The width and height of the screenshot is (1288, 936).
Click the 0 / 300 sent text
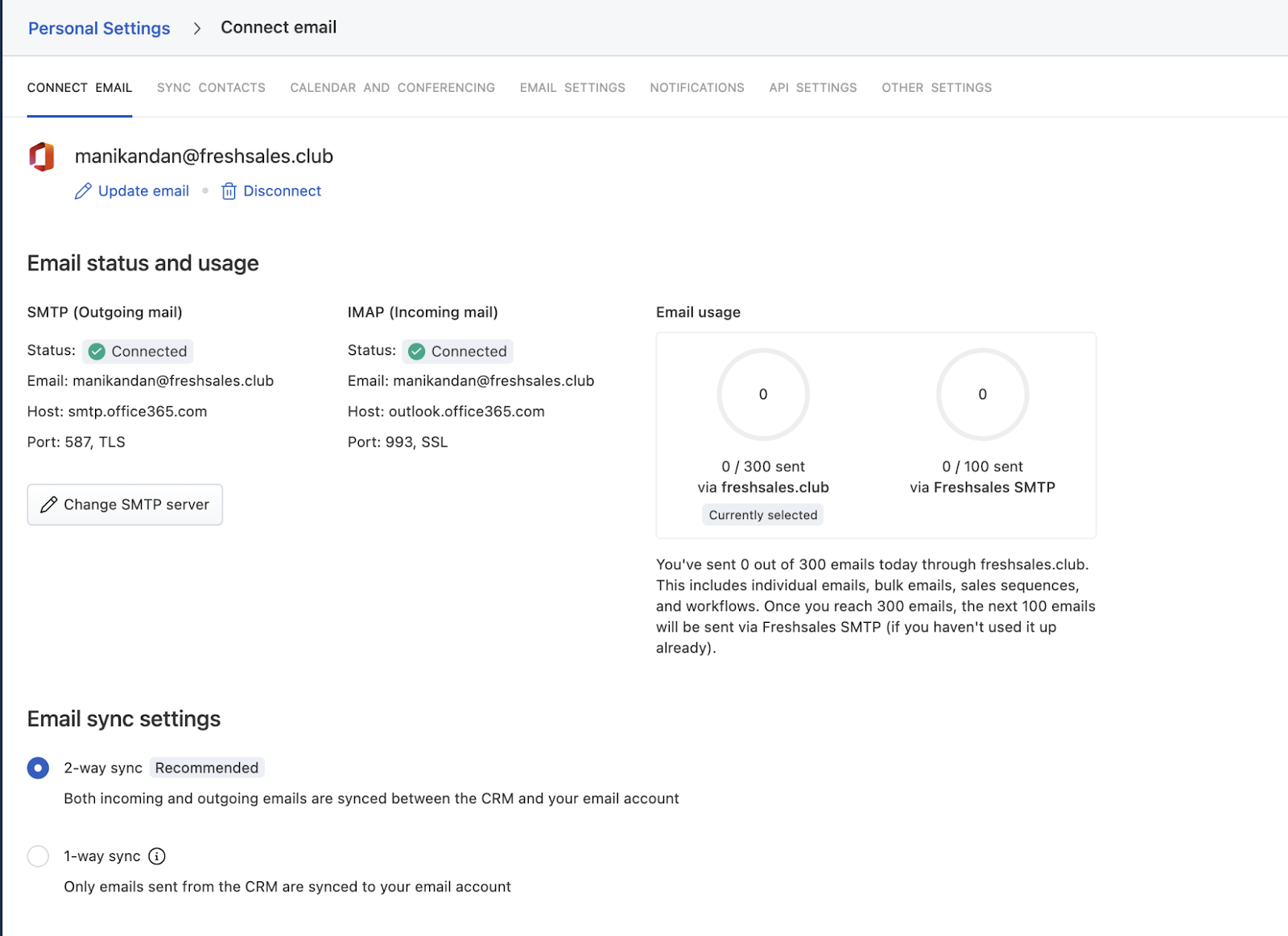763,467
